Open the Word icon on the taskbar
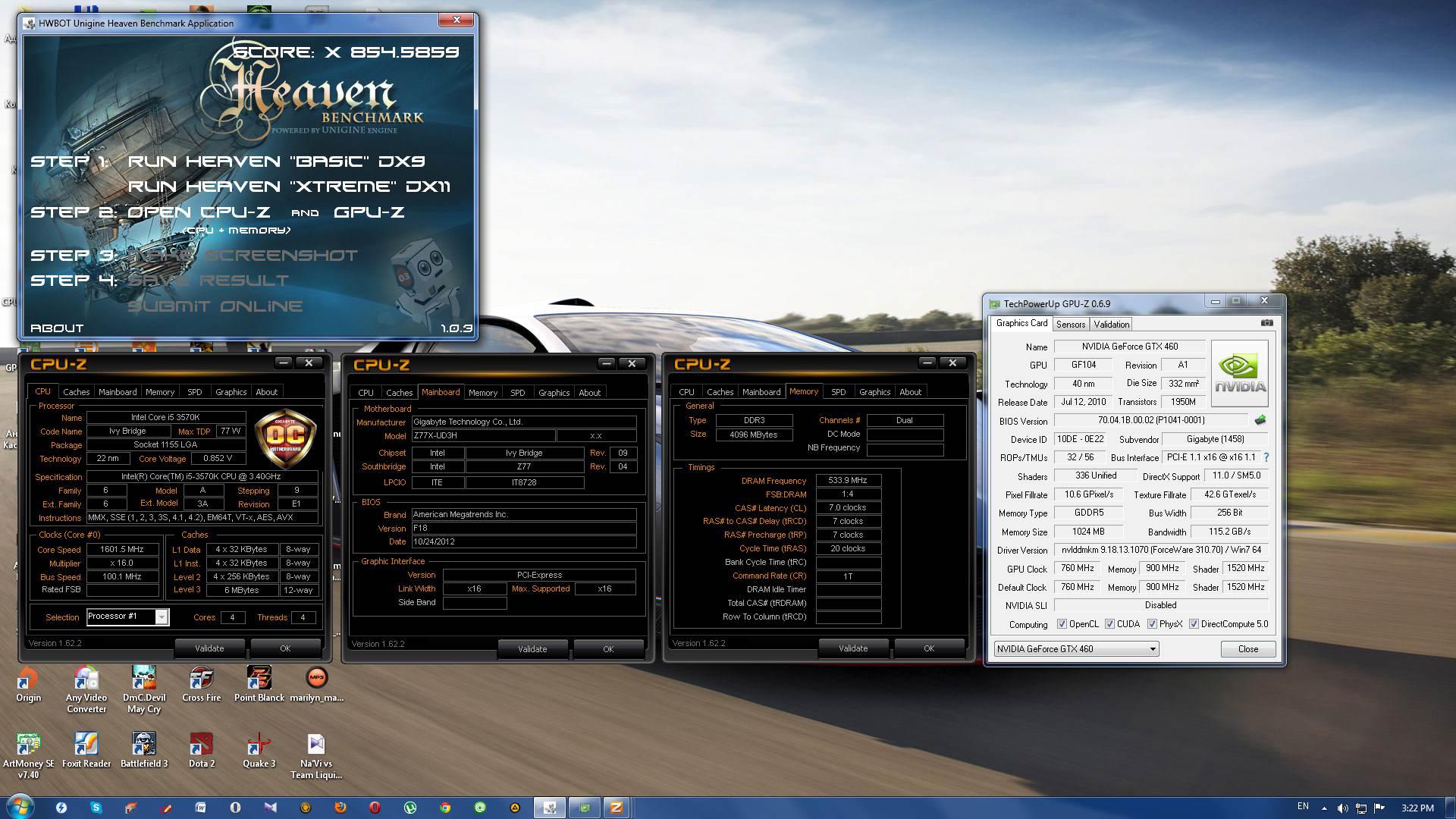The image size is (1456, 819). [200, 808]
